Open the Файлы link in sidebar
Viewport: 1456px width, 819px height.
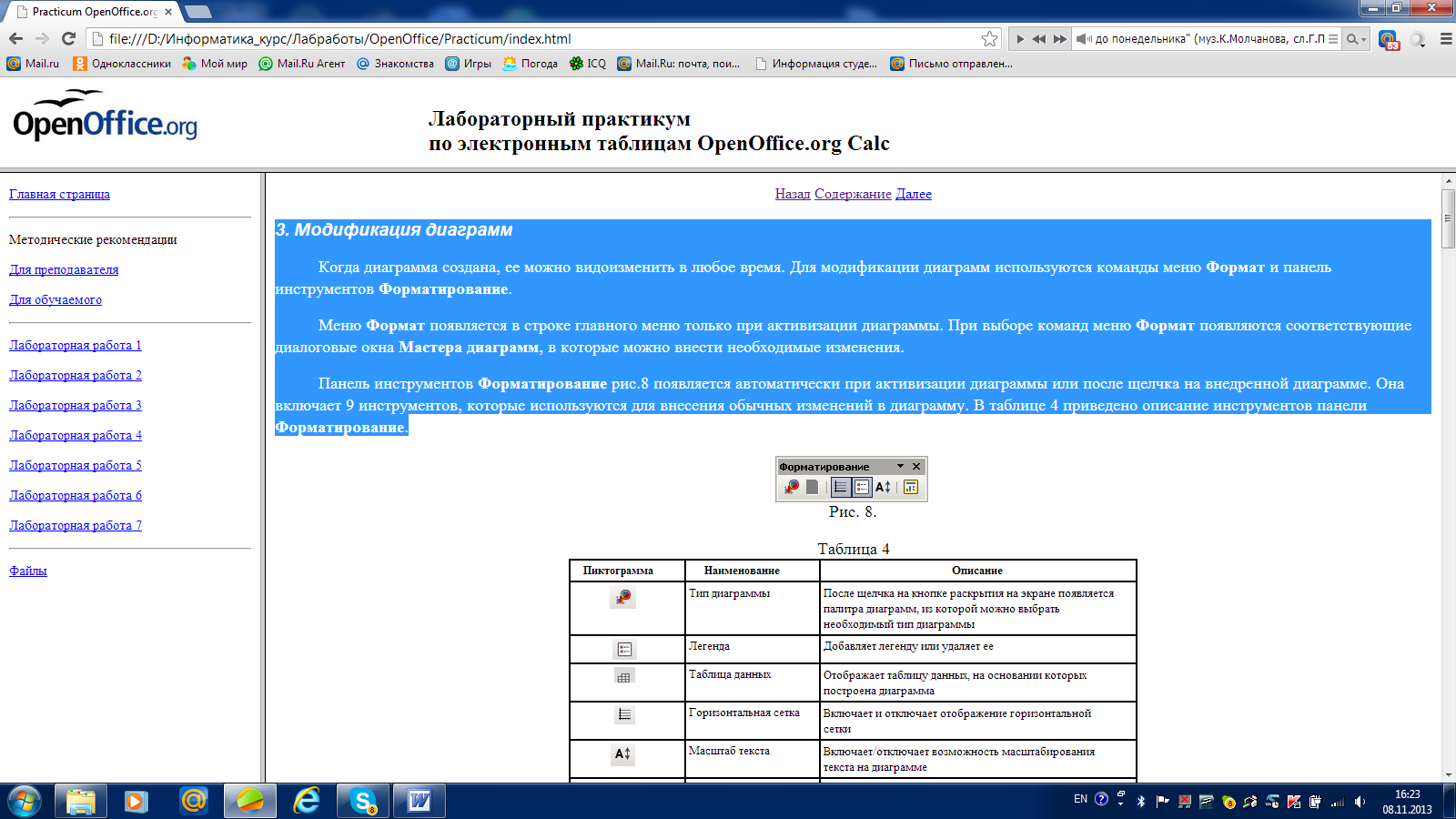tap(28, 571)
